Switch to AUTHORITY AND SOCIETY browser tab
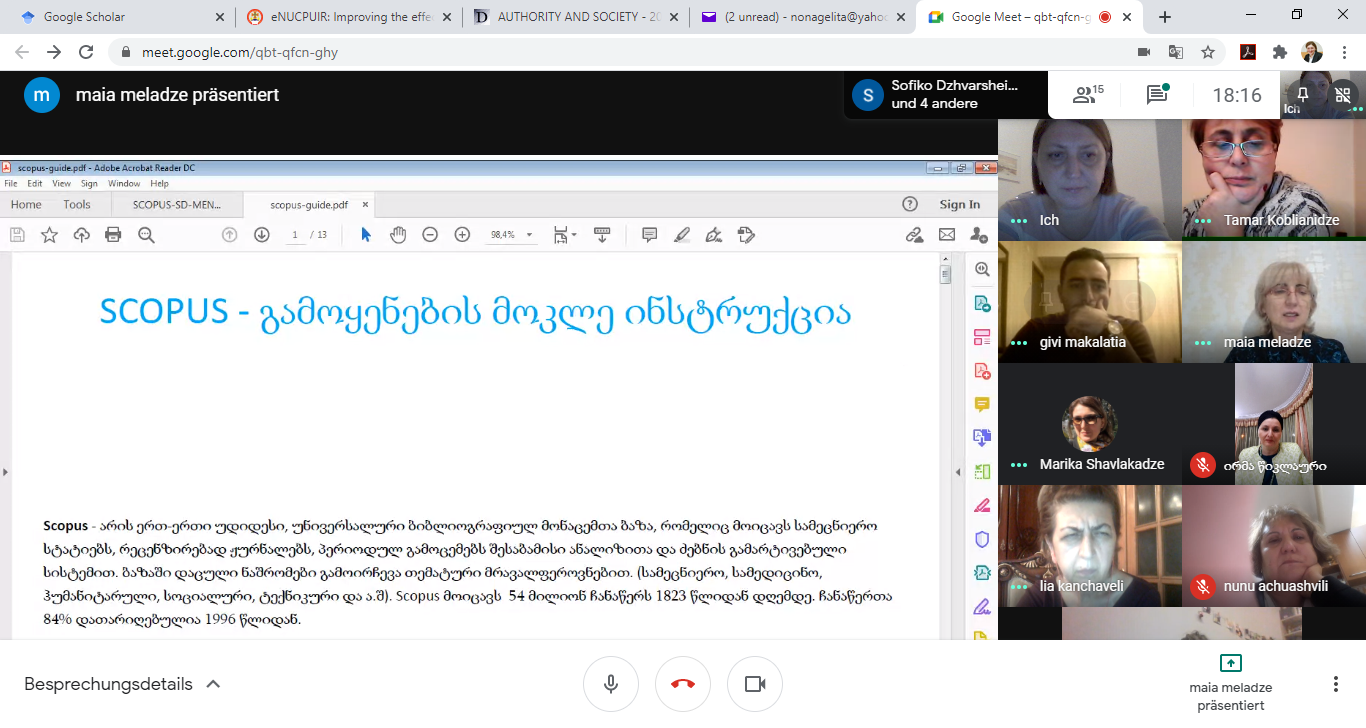Image resolution: width=1366 pixels, height=728 pixels. tap(577, 17)
